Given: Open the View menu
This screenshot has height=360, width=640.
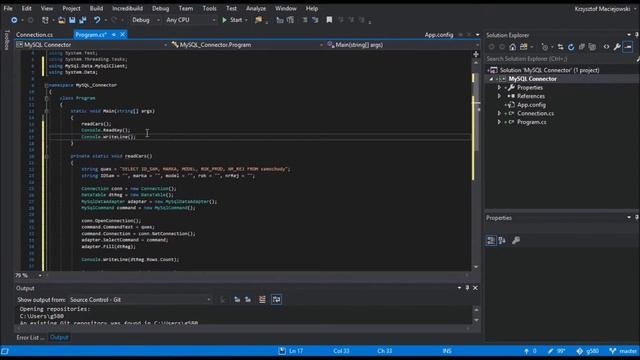Looking at the screenshot, I should pyautogui.click(x=47, y=8).
